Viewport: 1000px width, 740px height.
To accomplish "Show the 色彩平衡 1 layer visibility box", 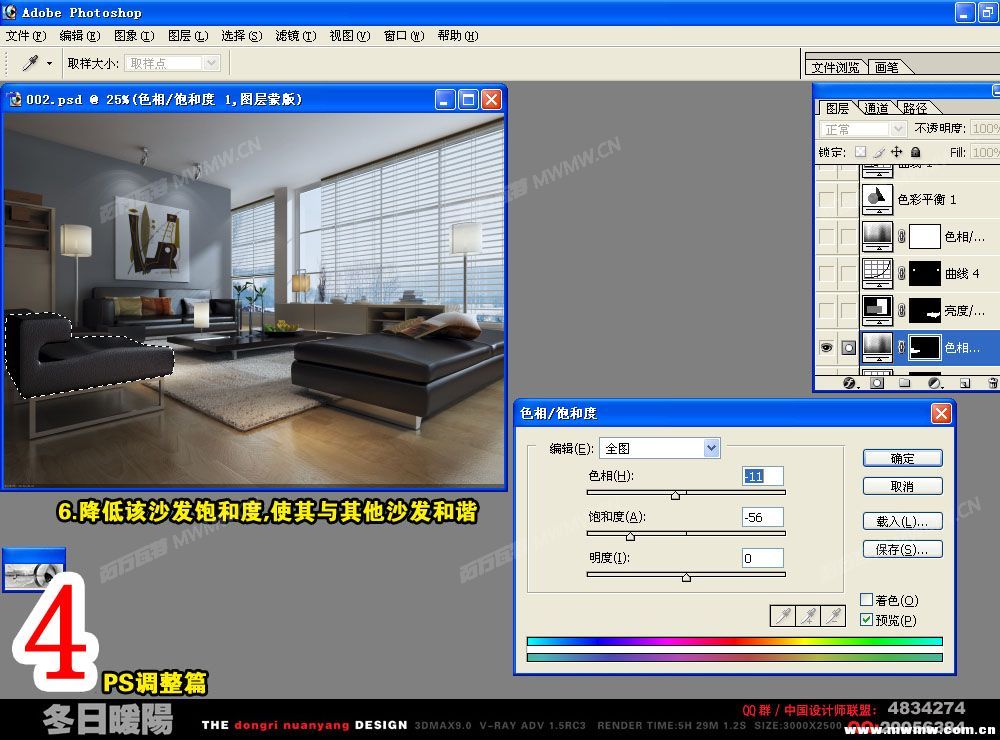I will pyautogui.click(x=827, y=200).
